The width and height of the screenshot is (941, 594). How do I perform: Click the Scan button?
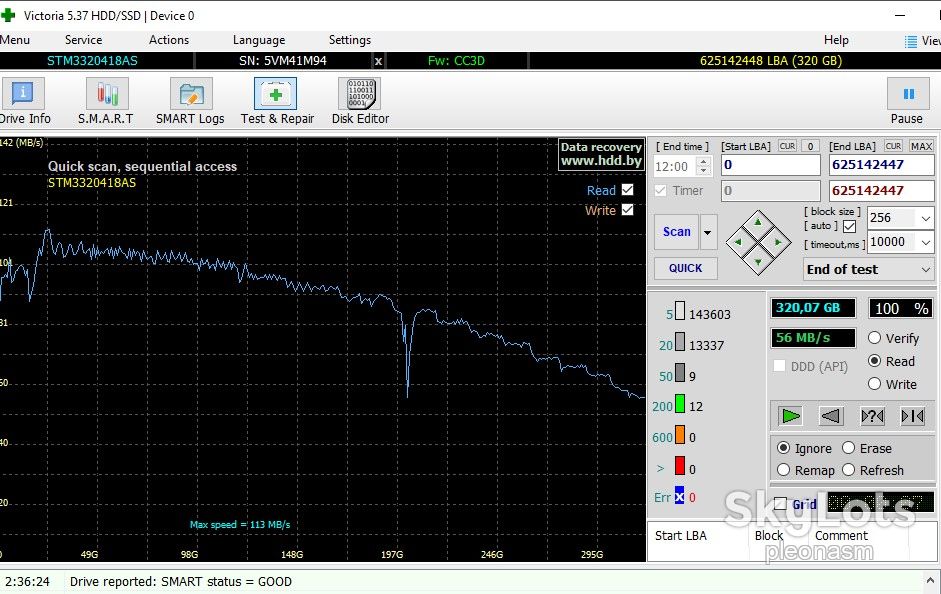pyautogui.click(x=676, y=232)
